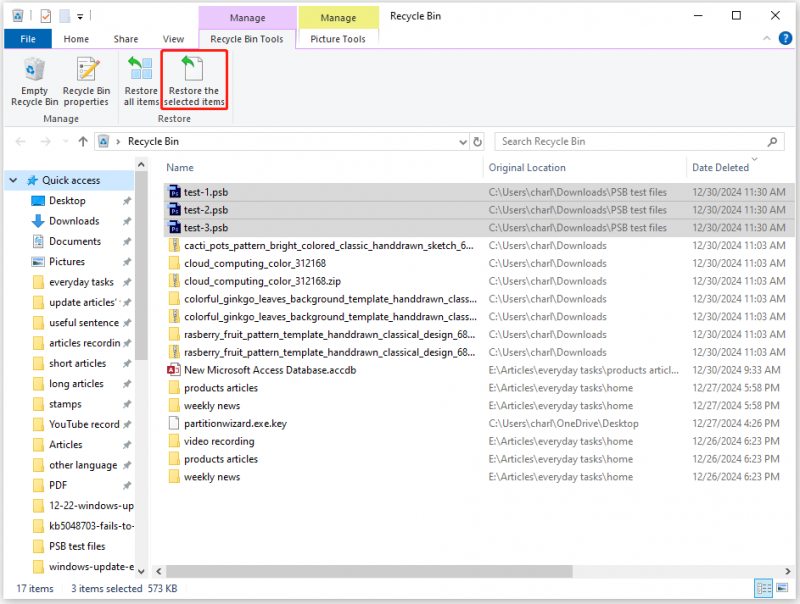Select New Microsoft Access Database.accdb icon

point(174,370)
